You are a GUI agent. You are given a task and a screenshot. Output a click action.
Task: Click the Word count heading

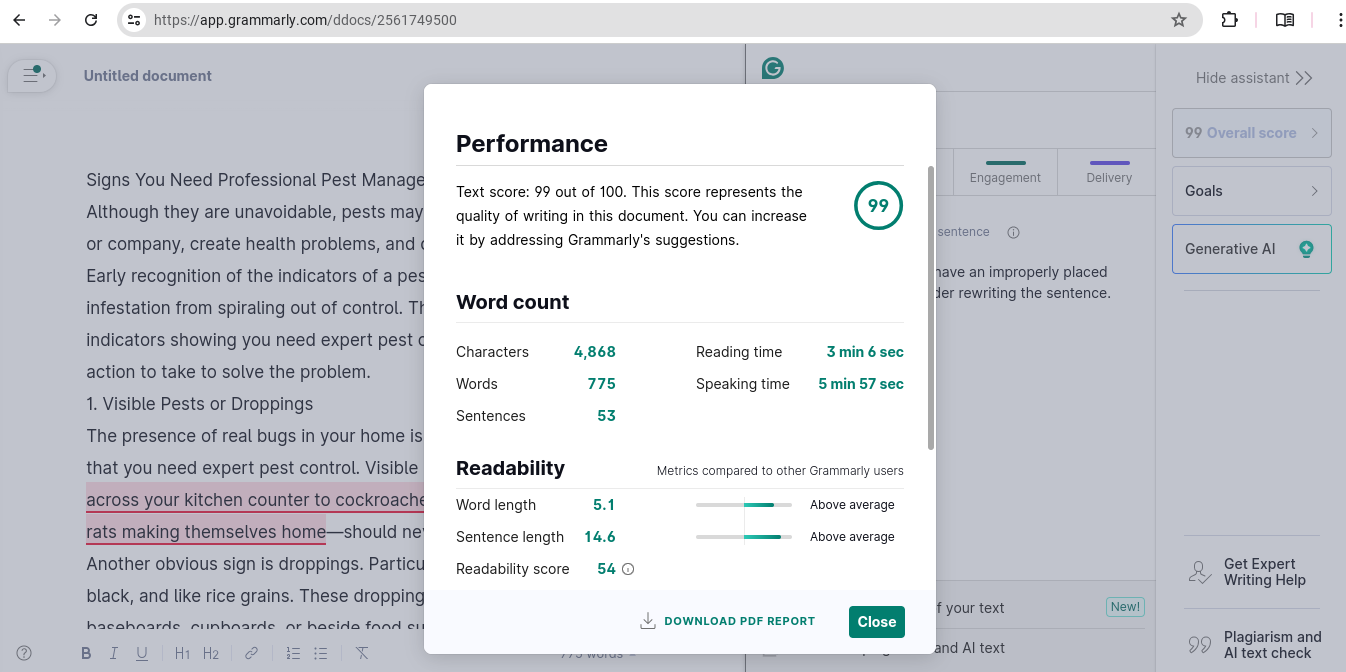512,302
